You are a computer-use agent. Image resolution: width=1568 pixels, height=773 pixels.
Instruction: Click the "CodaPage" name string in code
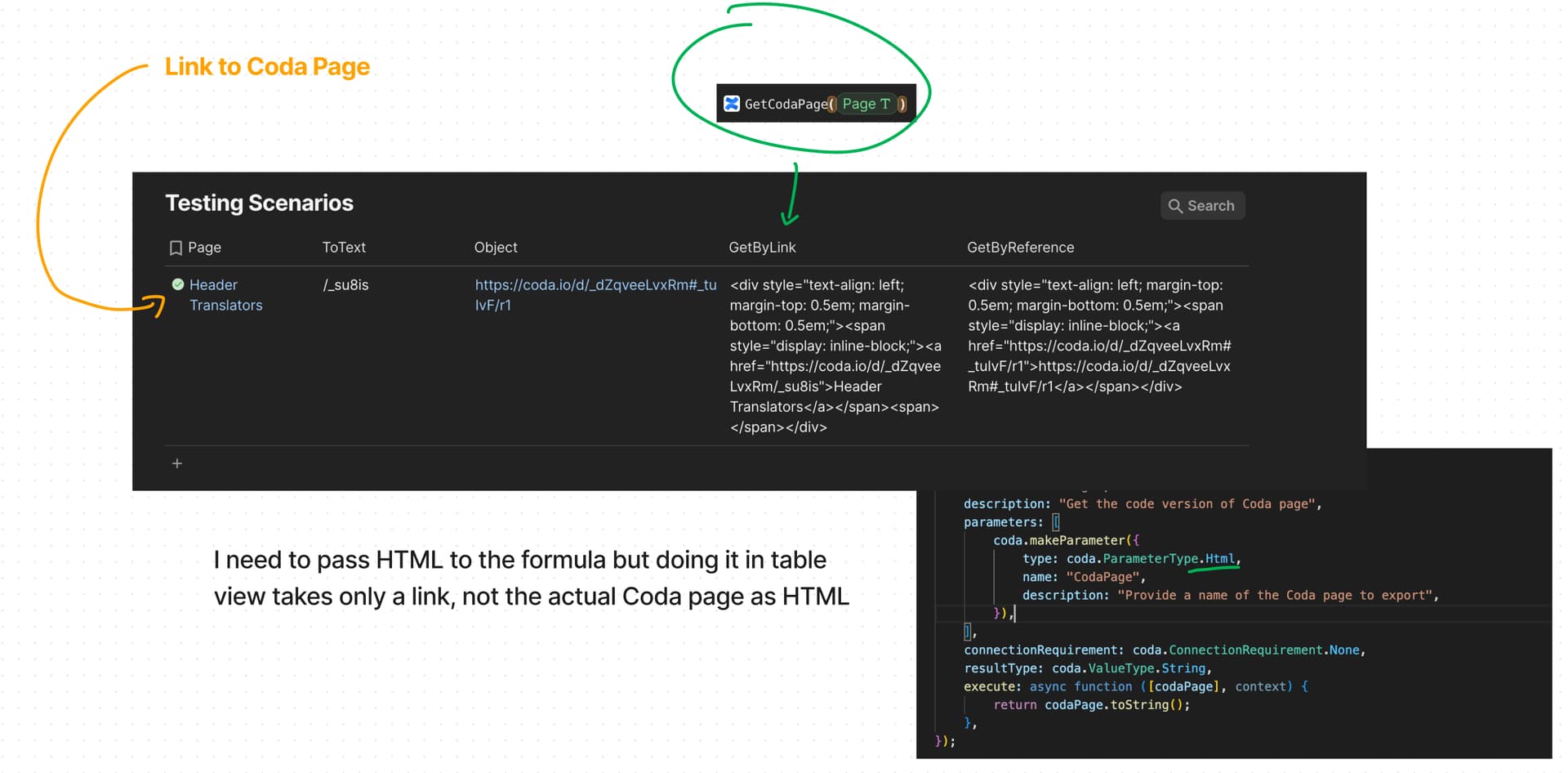(x=1102, y=577)
